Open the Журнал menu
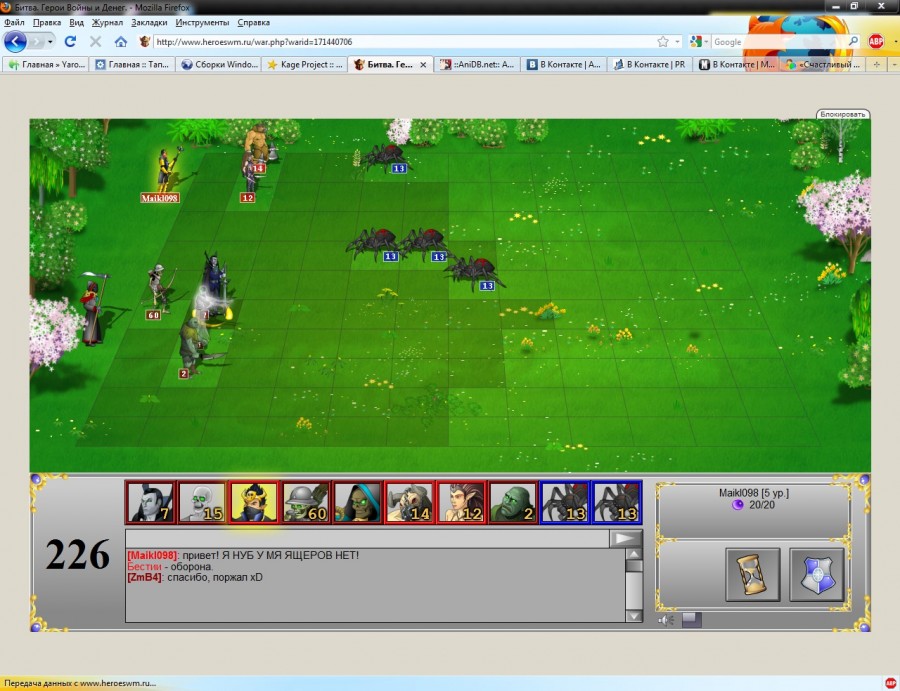This screenshot has width=900, height=691. coord(107,22)
